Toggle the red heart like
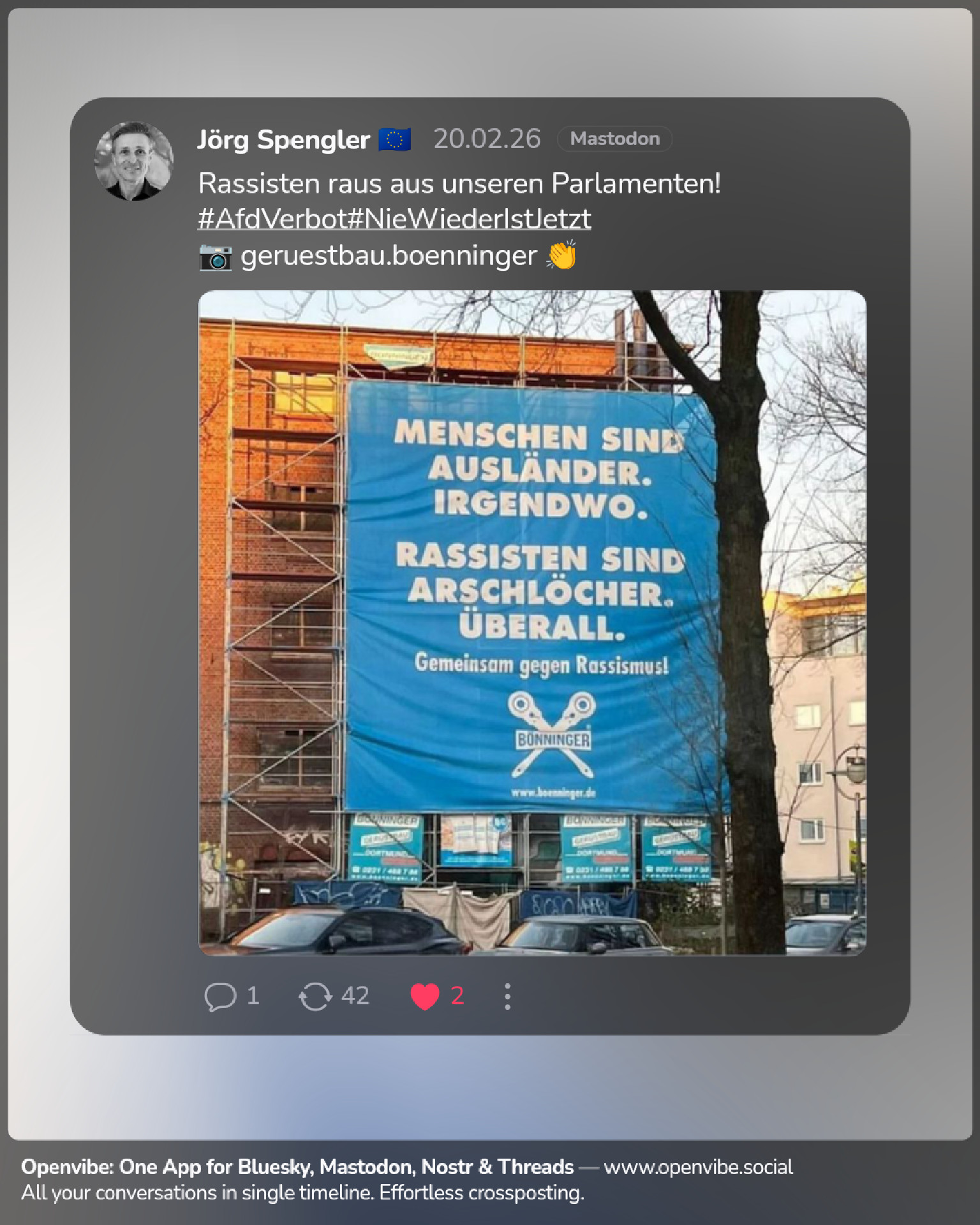 (x=424, y=996)
